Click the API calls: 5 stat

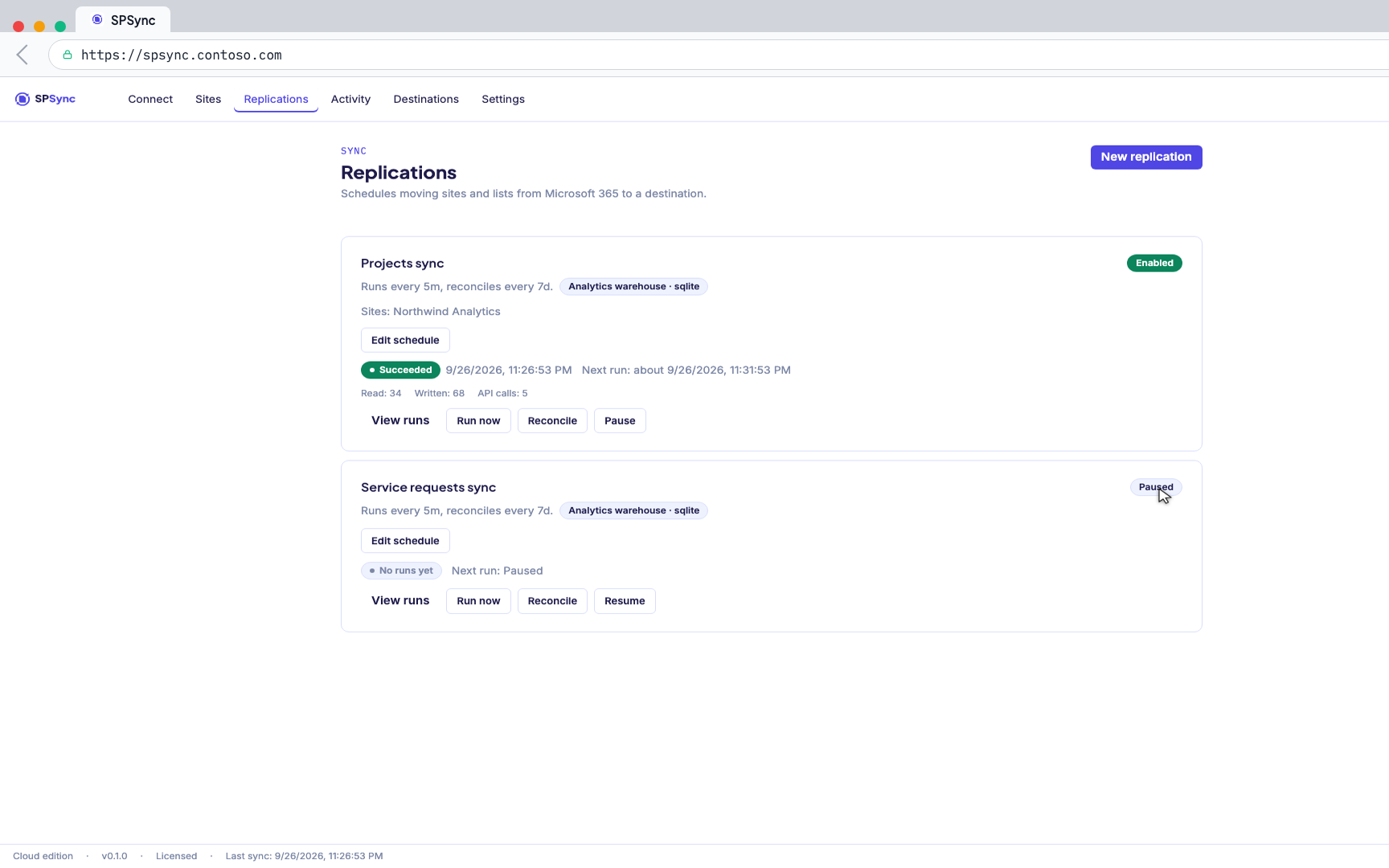click(502, 393)
